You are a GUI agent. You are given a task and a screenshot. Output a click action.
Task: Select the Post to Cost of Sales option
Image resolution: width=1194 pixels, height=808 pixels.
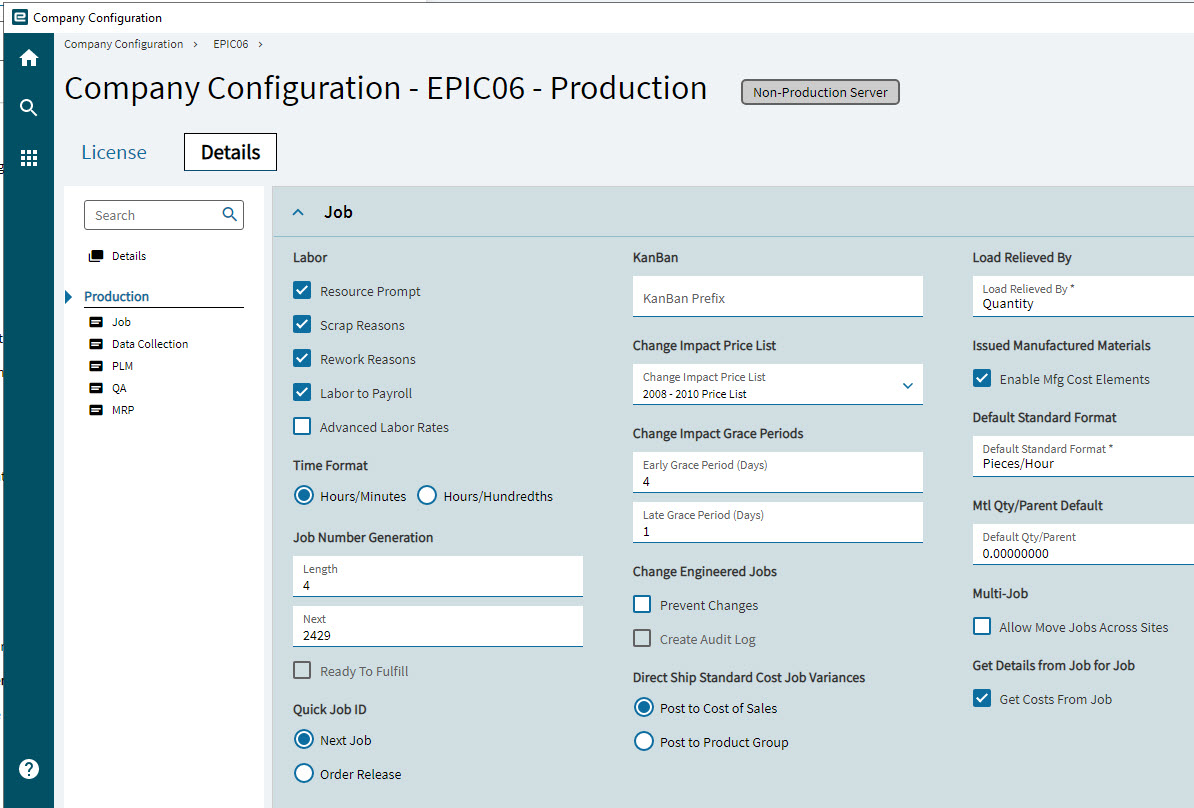(643, 707)
